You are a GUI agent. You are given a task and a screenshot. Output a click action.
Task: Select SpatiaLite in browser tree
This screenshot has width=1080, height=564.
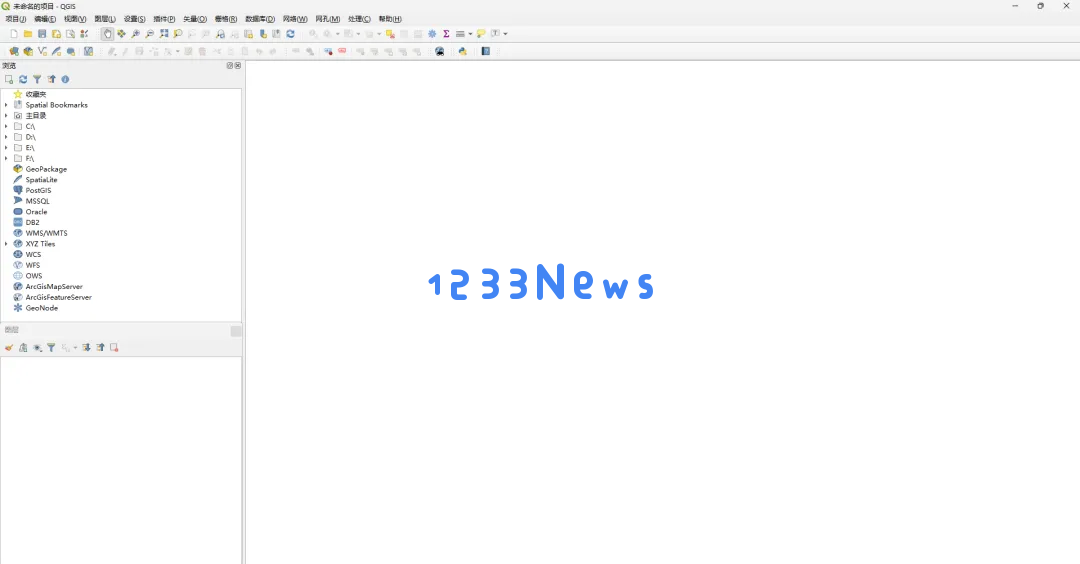[41, 180]
